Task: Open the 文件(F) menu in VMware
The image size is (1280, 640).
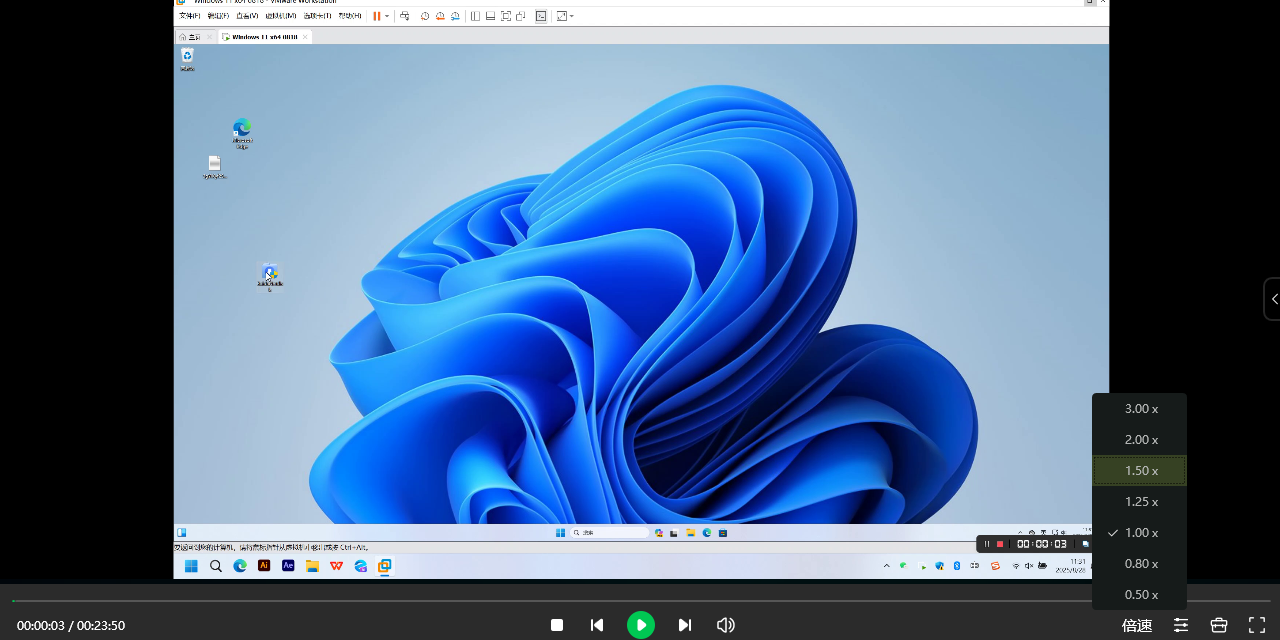Action: point(189,16)
